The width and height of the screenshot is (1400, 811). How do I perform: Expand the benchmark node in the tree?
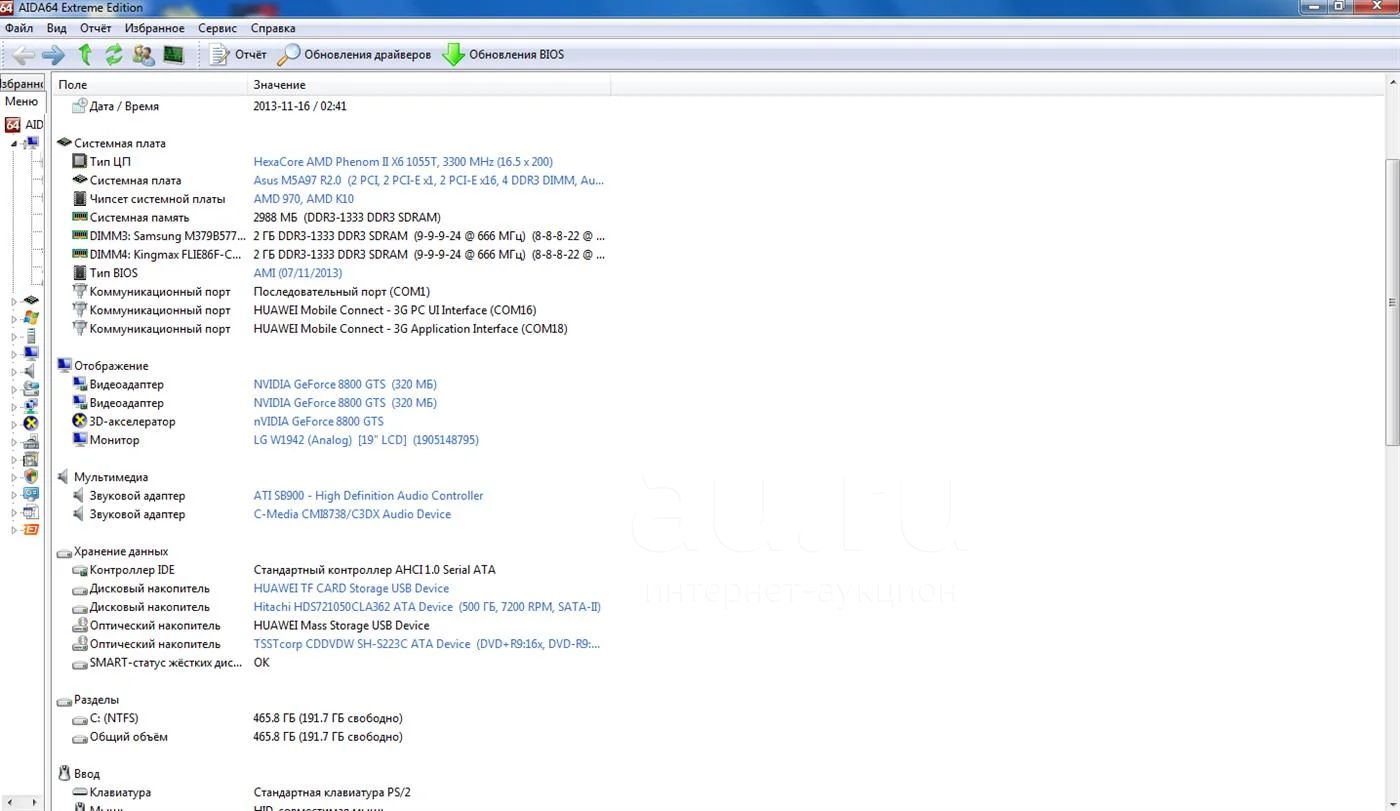tap(14, 530)
